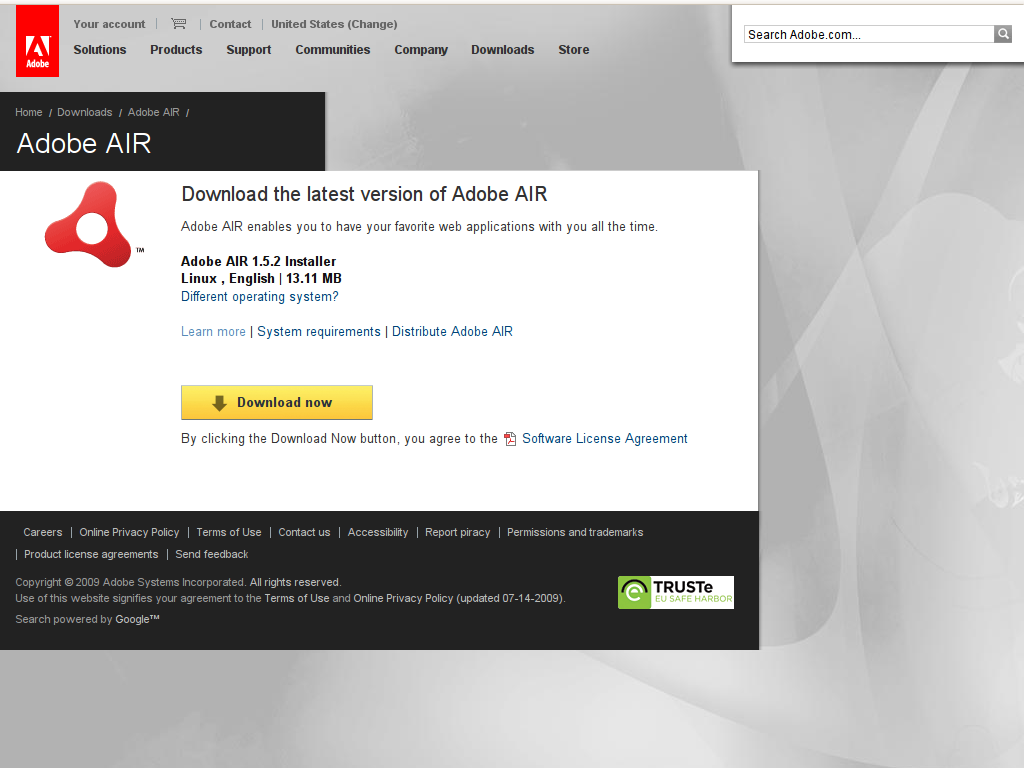Click the Learn more link
Screen dimensions: 1024x768
point(214,332)
